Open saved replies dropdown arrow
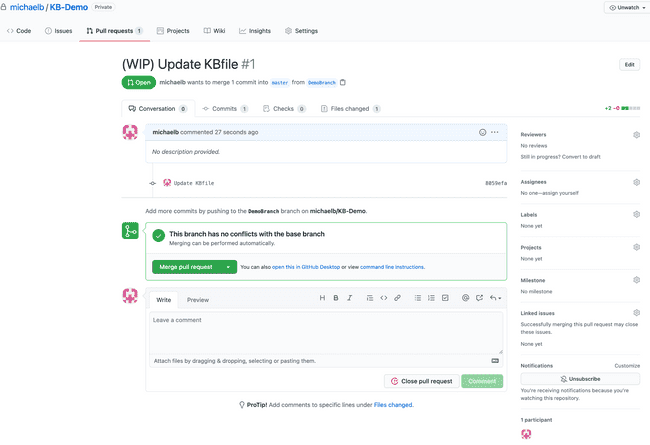 pyautogui.click(x=495, y=298)
